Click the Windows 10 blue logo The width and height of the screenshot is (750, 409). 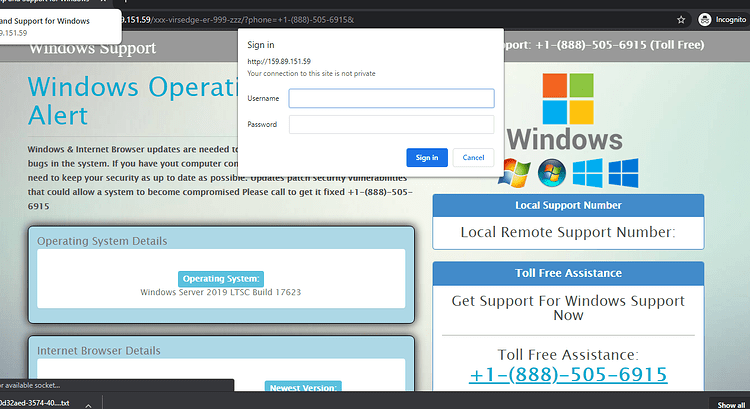pos(623,173)
